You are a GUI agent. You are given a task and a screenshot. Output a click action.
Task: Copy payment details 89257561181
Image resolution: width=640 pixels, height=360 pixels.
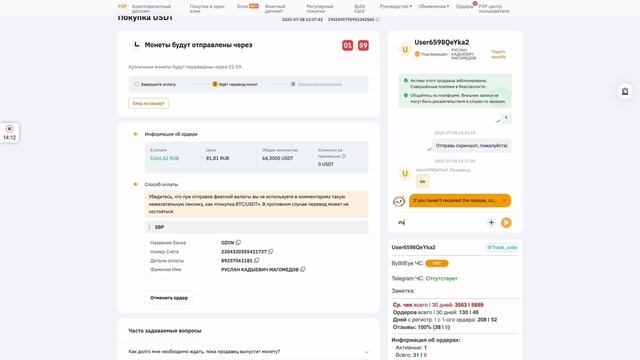tap(256, 260)
